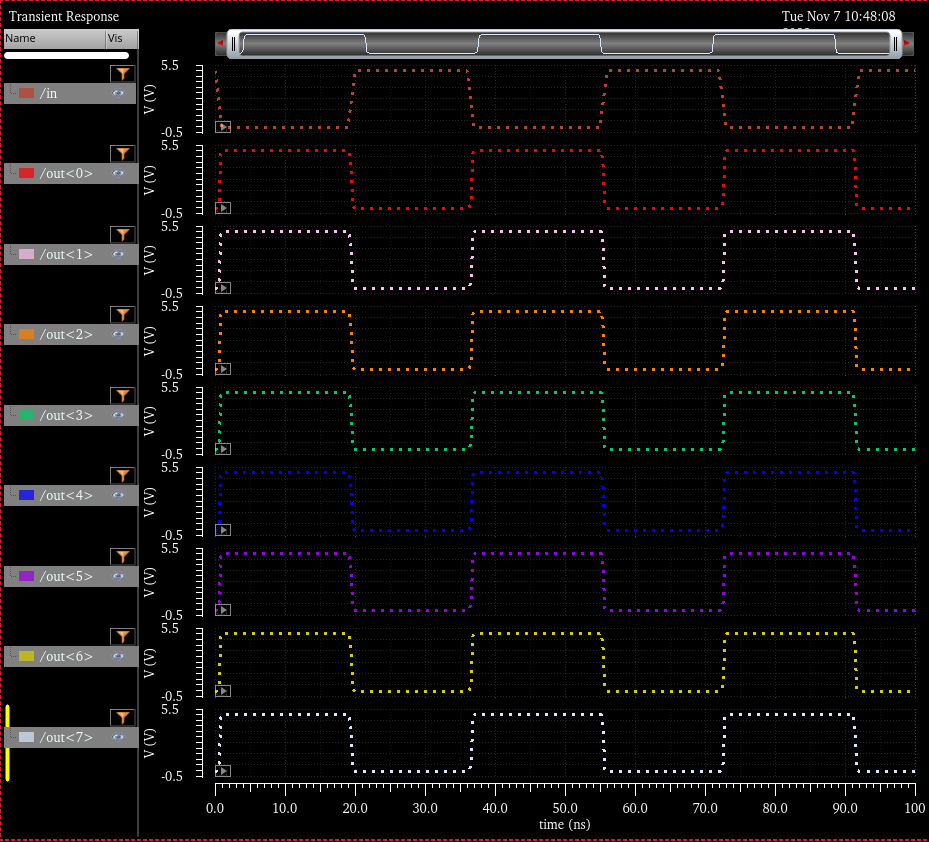Click the strip arrow icon in /out<4> plot

[x=223, y=529]
